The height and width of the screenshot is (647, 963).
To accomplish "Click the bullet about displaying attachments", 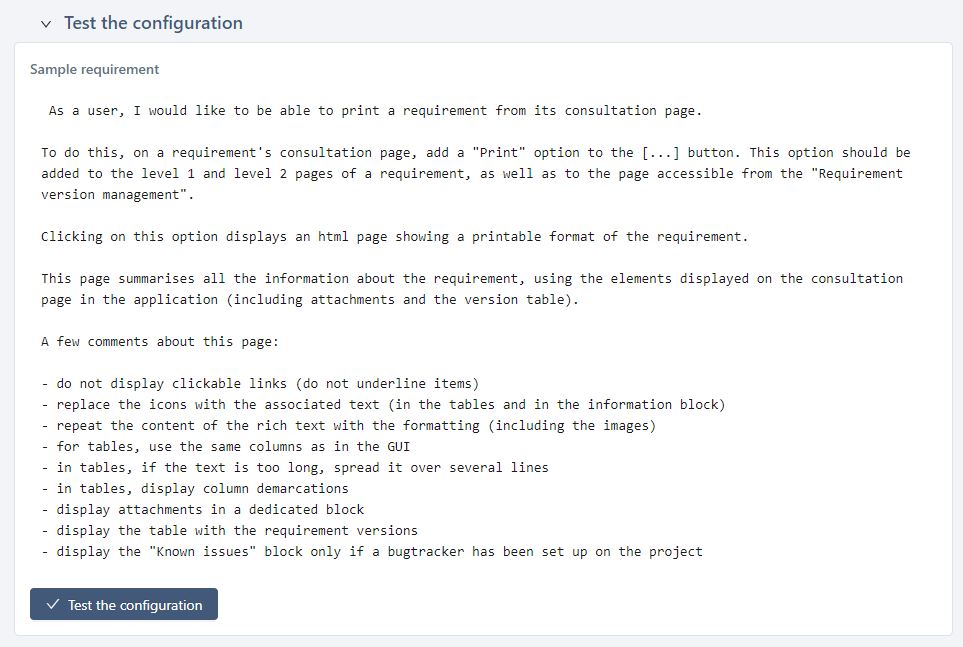I will click(x=200, y=509).
